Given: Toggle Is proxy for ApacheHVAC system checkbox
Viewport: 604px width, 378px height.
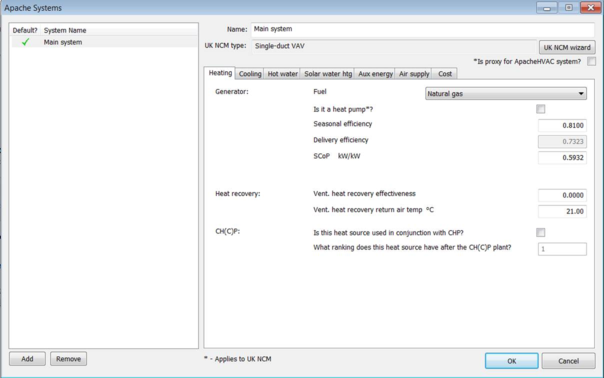Looking at the screenshot, I should pyautogui.click(x=591, y=61).
